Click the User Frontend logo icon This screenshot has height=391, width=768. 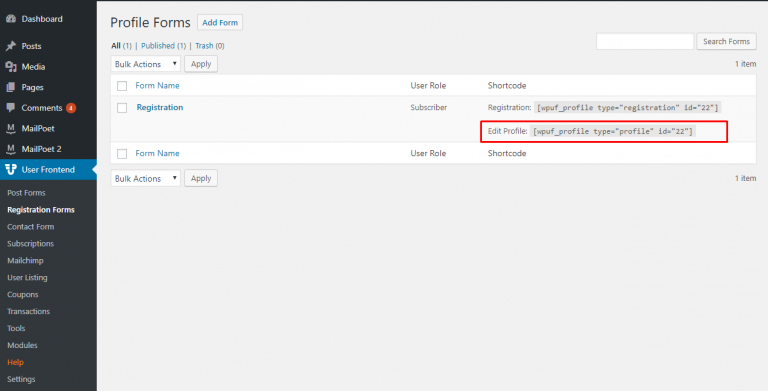11,170
